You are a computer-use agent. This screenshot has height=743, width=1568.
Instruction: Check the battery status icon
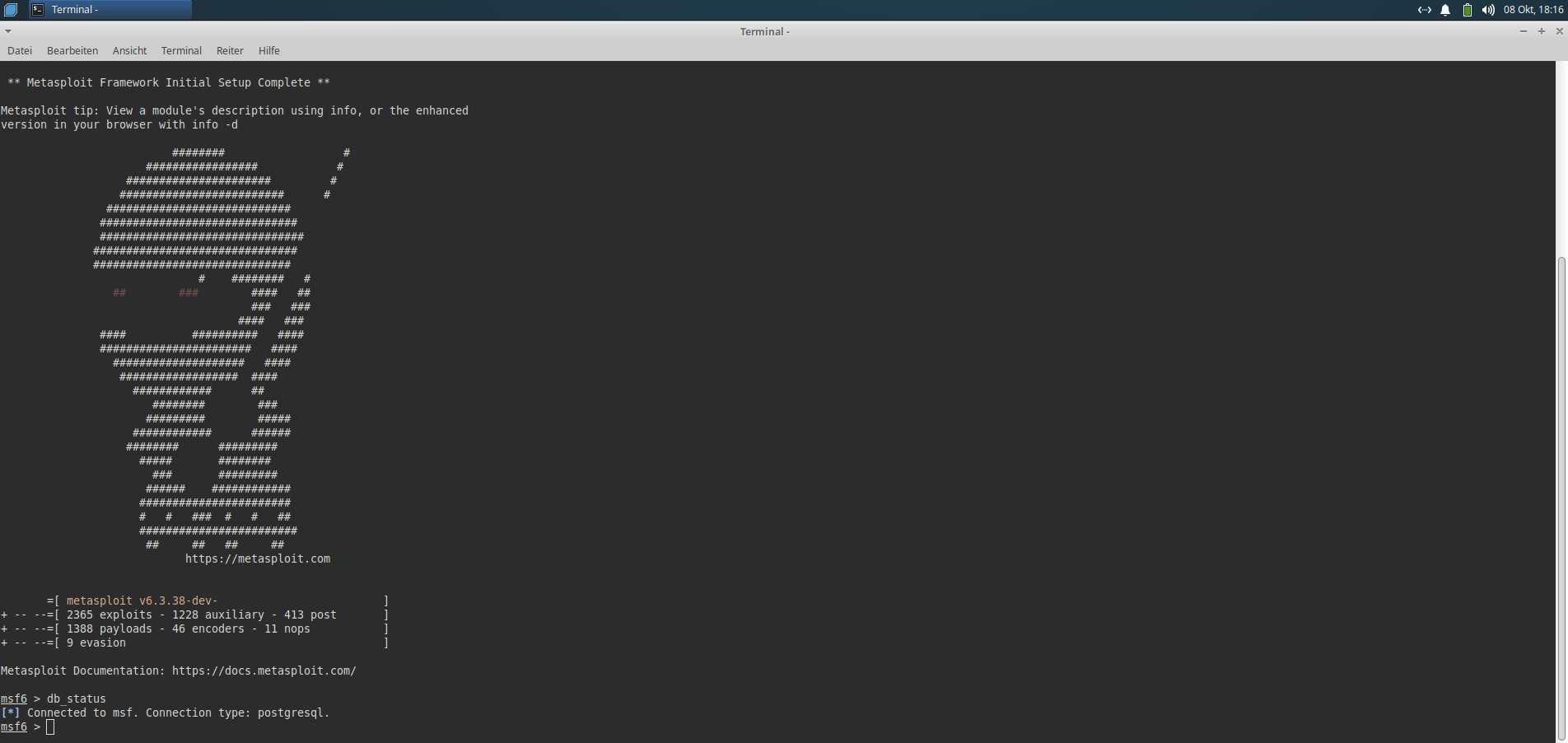coord(1467,10)
